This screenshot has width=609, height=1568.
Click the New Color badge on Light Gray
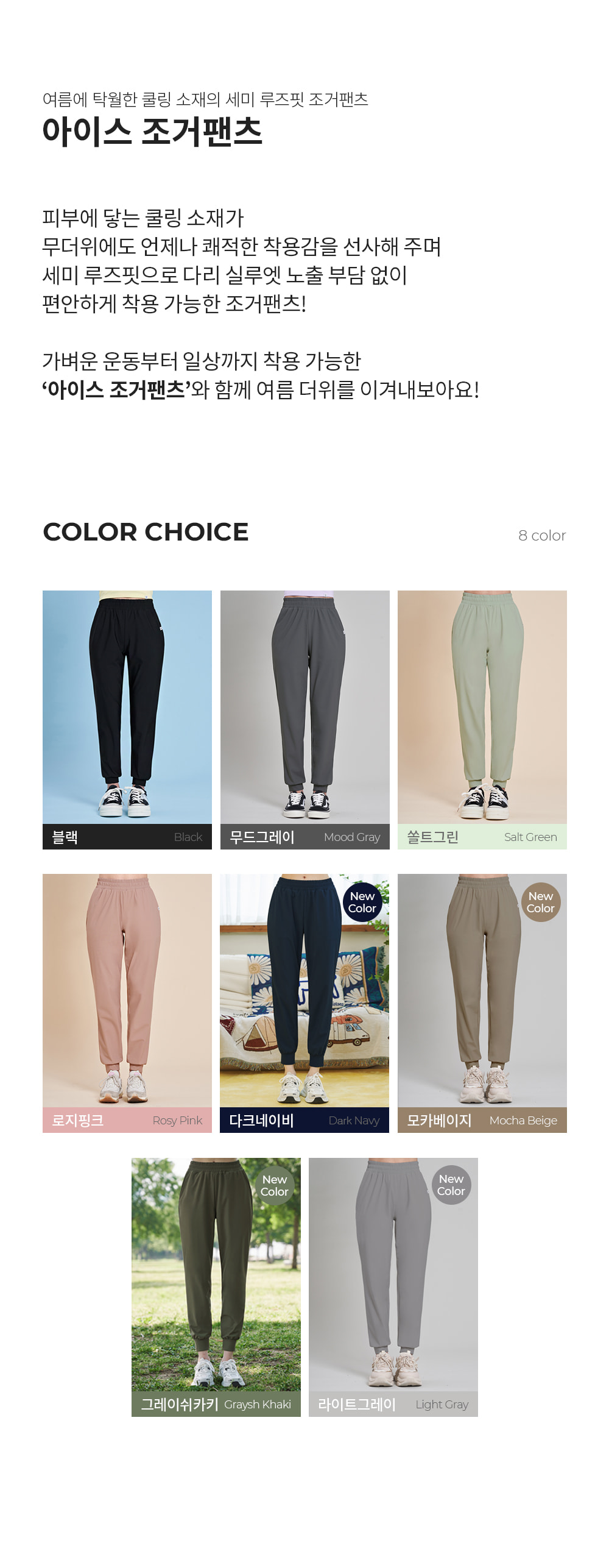451,1185
